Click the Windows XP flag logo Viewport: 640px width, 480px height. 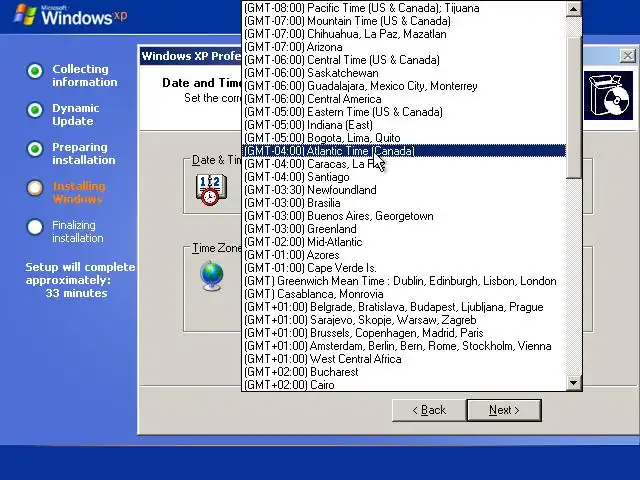25,15
